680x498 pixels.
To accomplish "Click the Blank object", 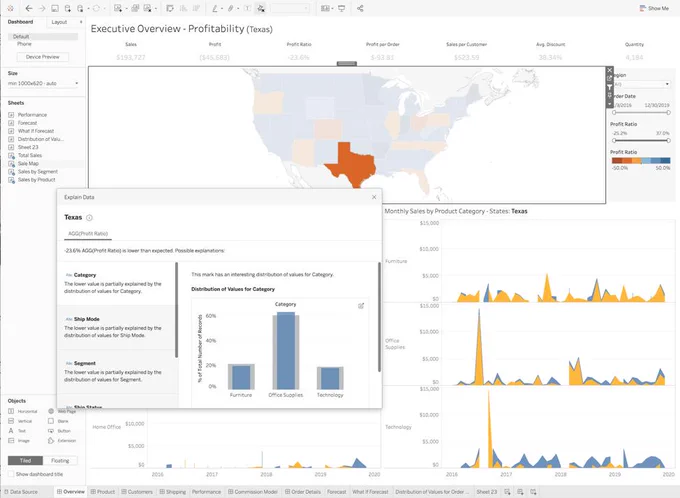I will coord(59,421).
